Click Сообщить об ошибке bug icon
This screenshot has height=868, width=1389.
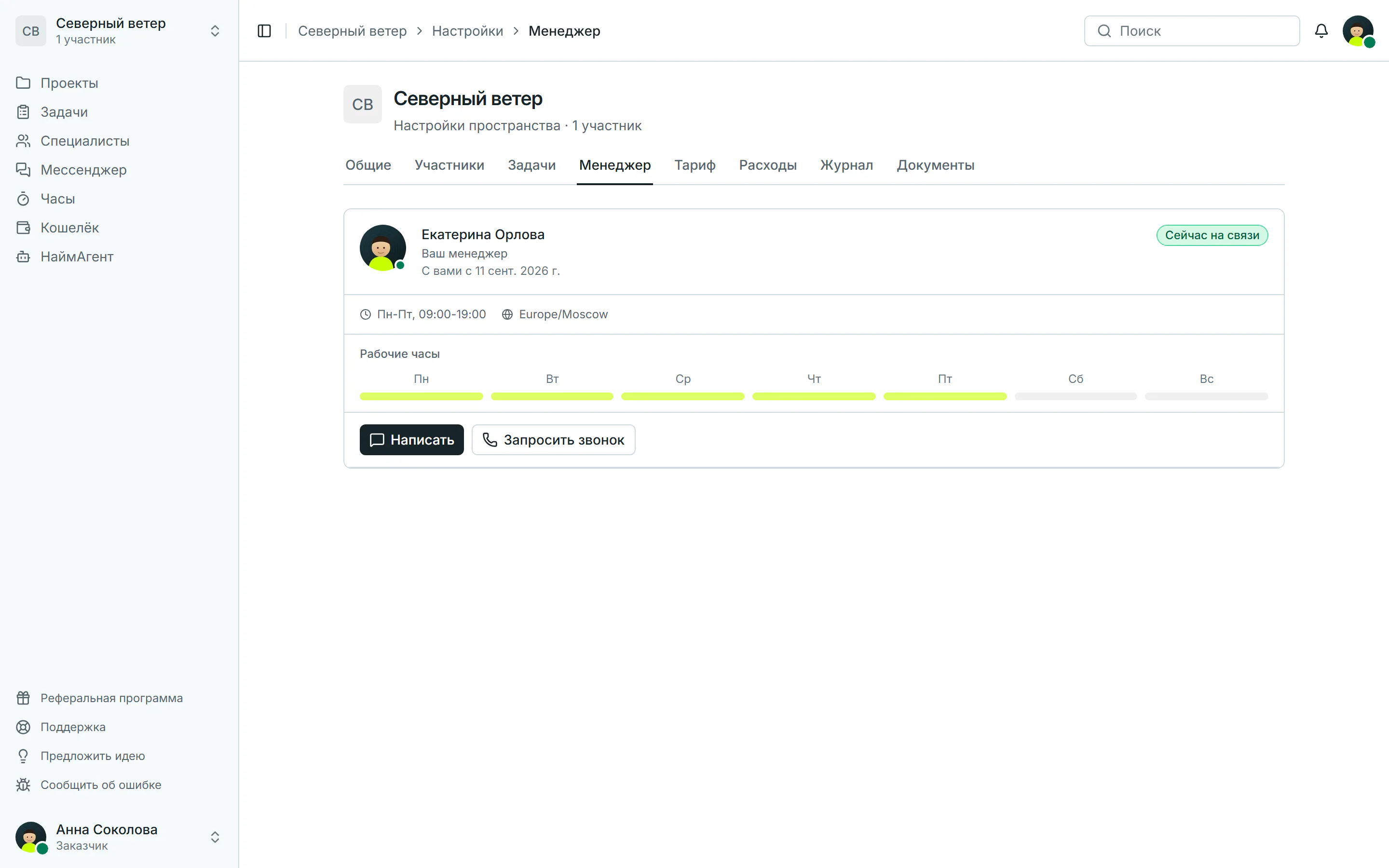(x=23, y=785)
